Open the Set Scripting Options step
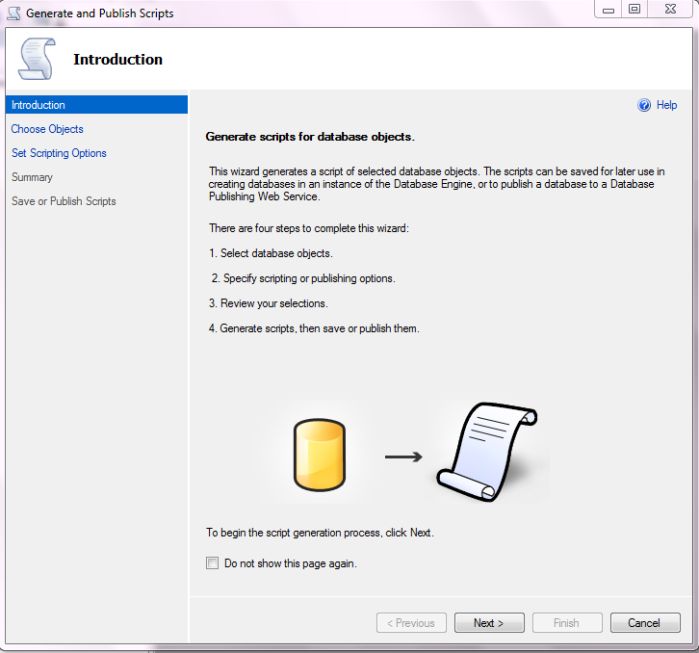The width and height of the screenshot is (699, 653). [x=59, y=153]
